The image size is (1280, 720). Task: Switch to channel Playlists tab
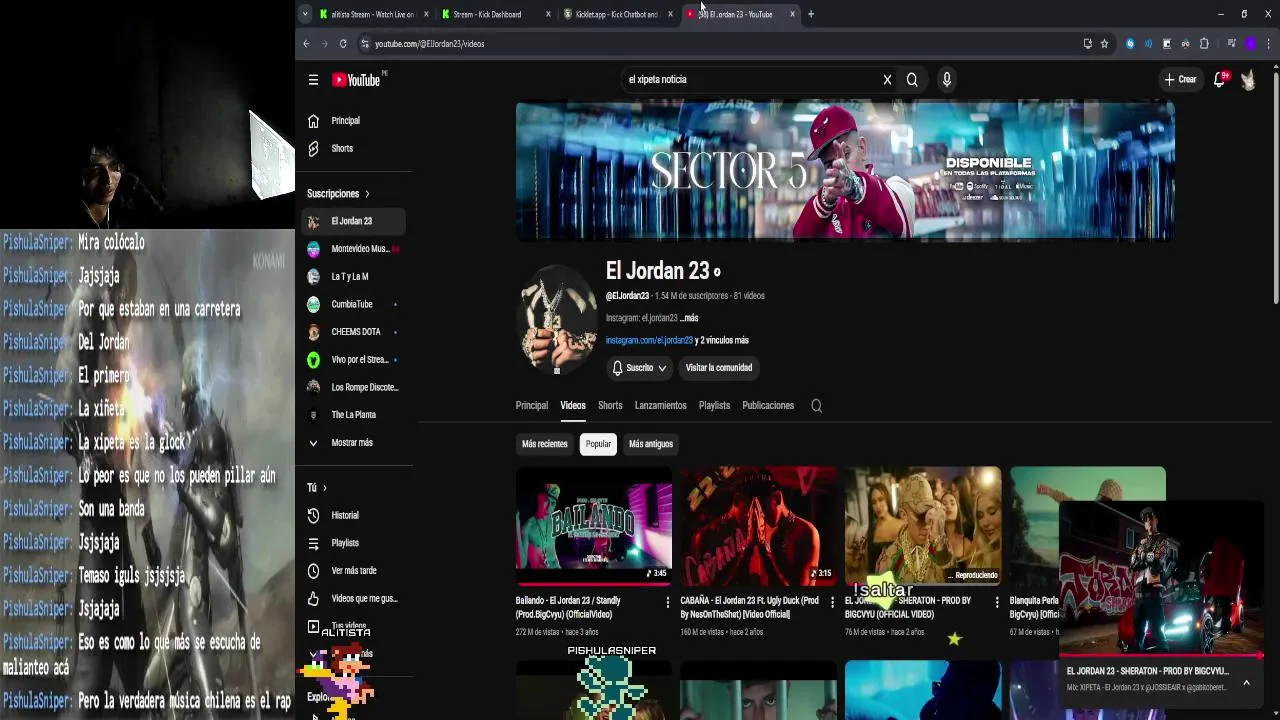point(714,406)
